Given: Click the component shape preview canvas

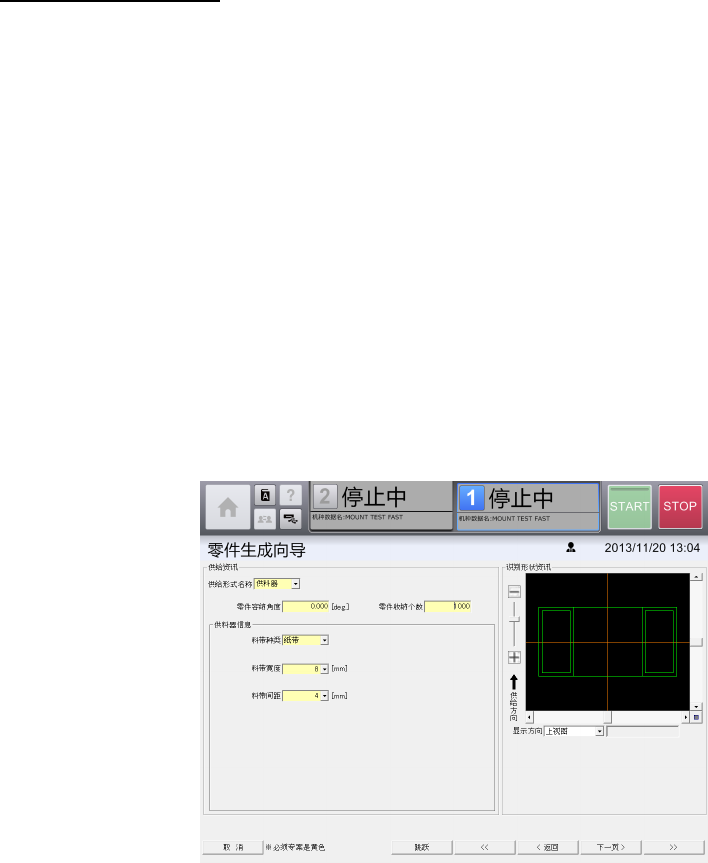Looking at the screenshot, I should [608, 642].
